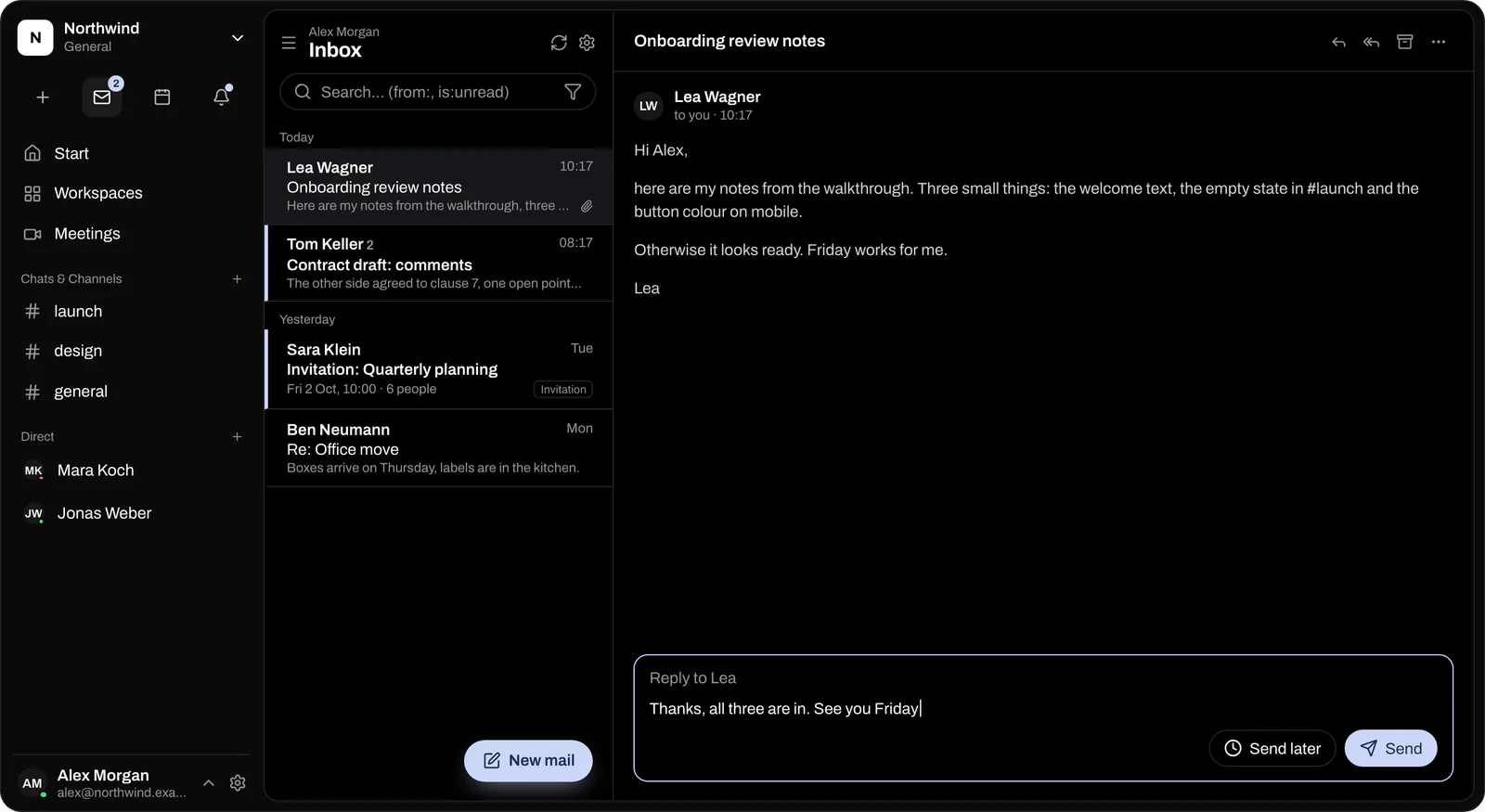
Task: Open the launch channel
Action: click(x=132, y=312)
